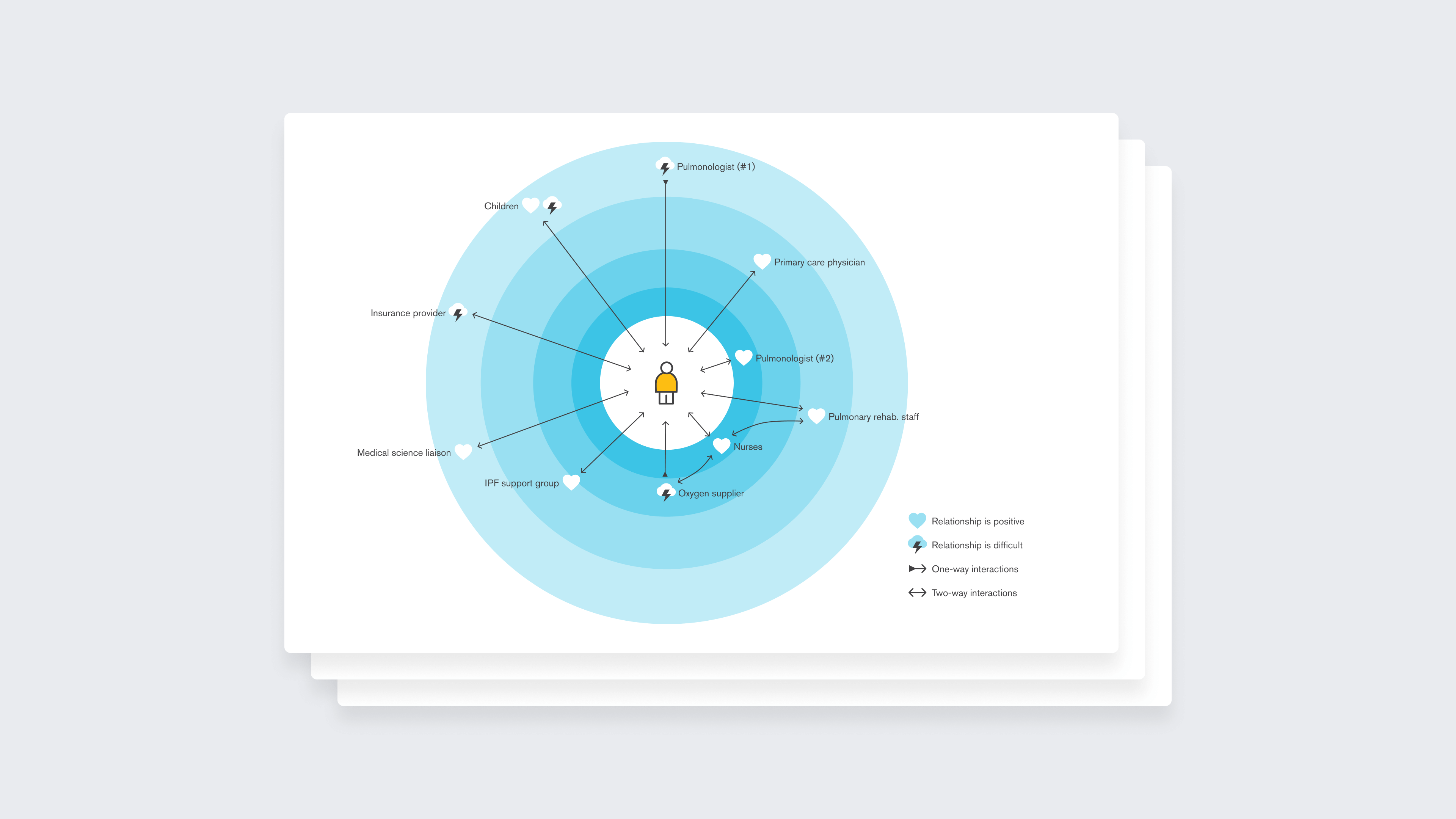Screen dimensions: 1456x819
Task: Click the 'Relationship is difficult' legend text
Action: point(977,545)
